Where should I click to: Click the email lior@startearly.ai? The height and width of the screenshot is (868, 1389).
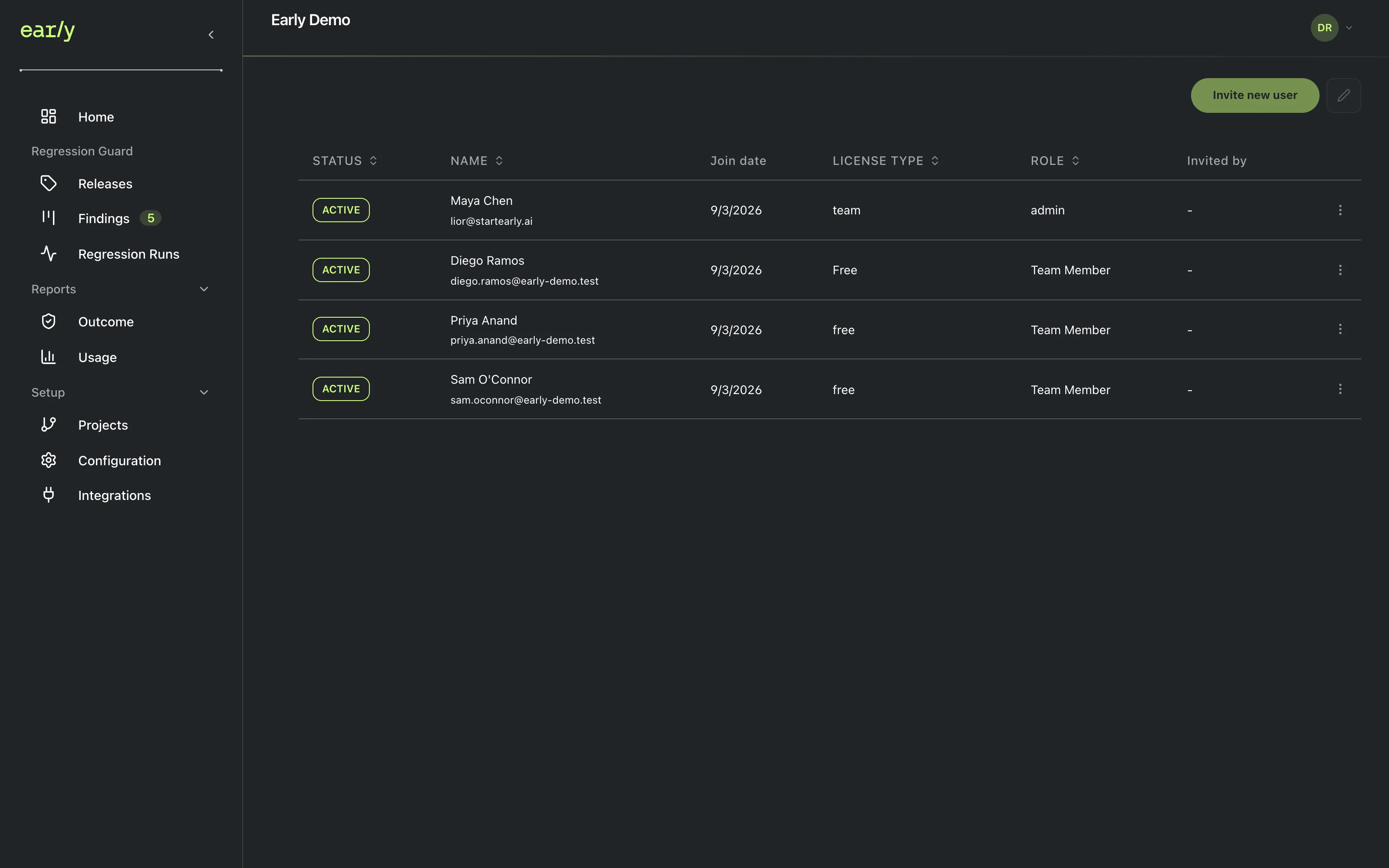click(x=491, y=222)
